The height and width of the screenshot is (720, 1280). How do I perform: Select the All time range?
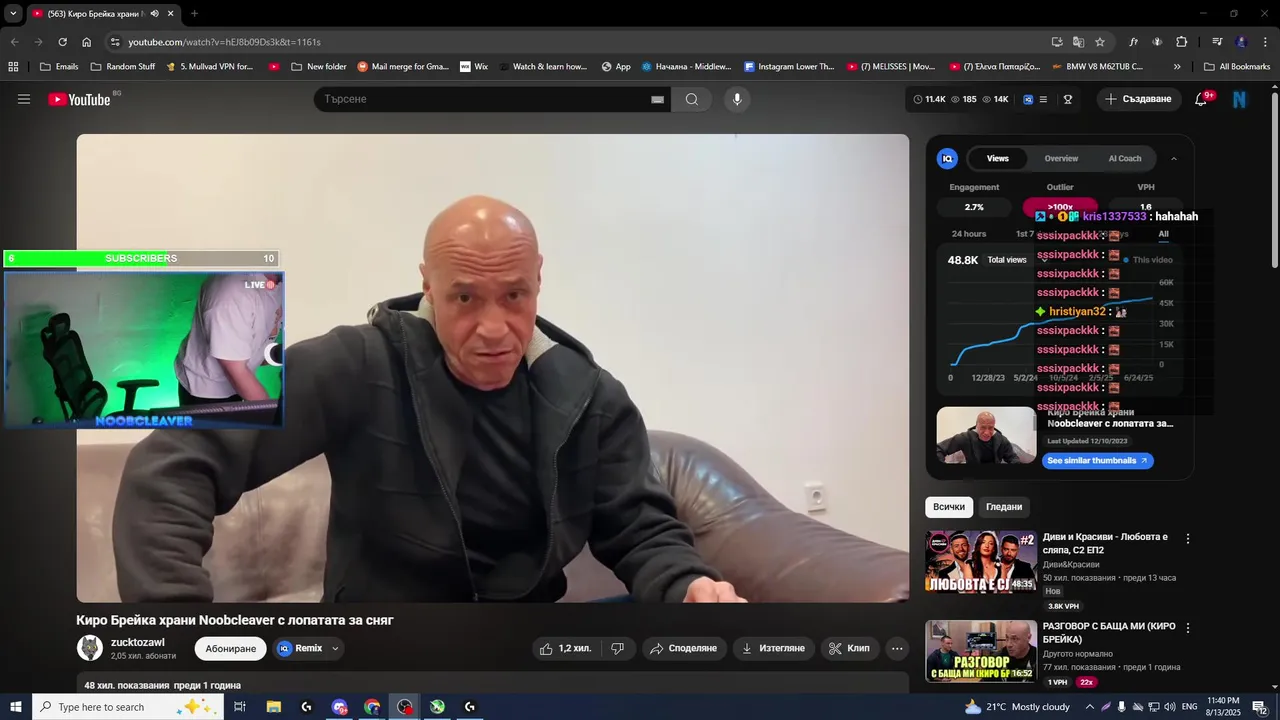(x=1163, y=234)
